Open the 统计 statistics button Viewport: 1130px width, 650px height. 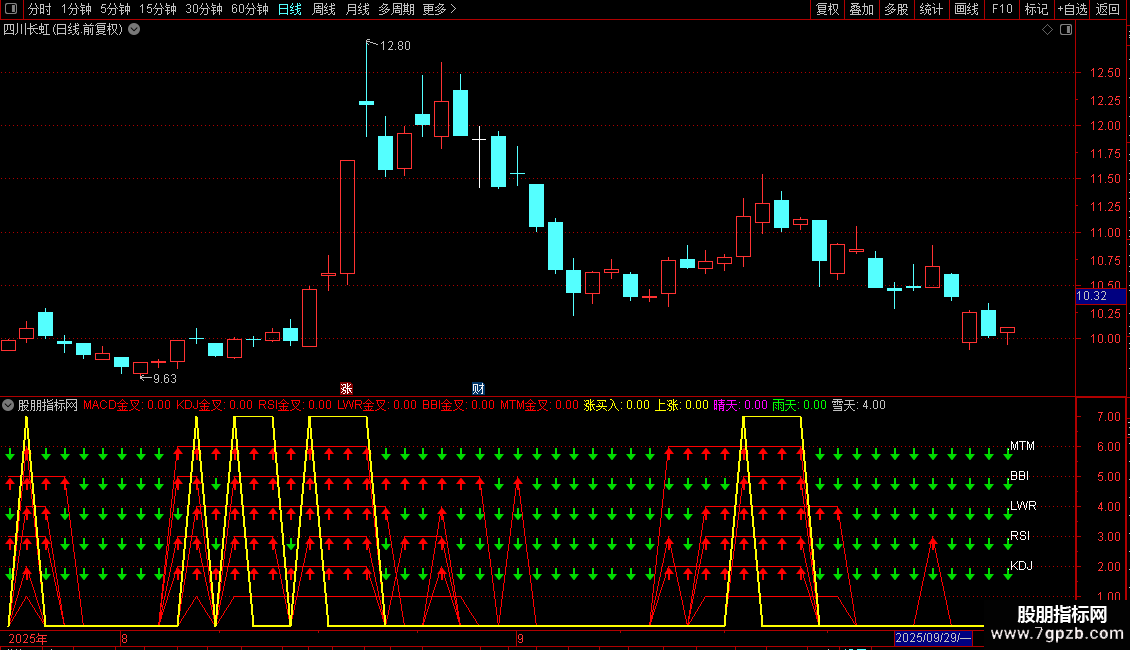(x=931, y=9)
